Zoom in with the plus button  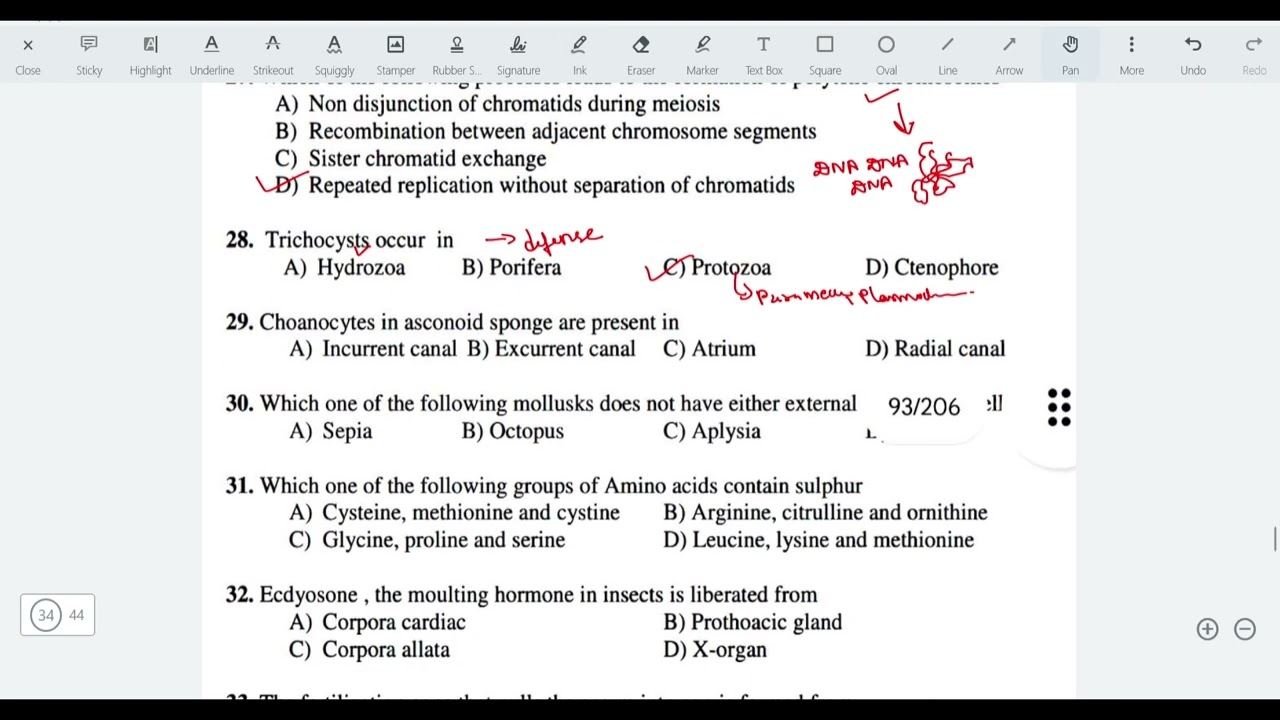pyautogui.click(x=1207, y=629)
